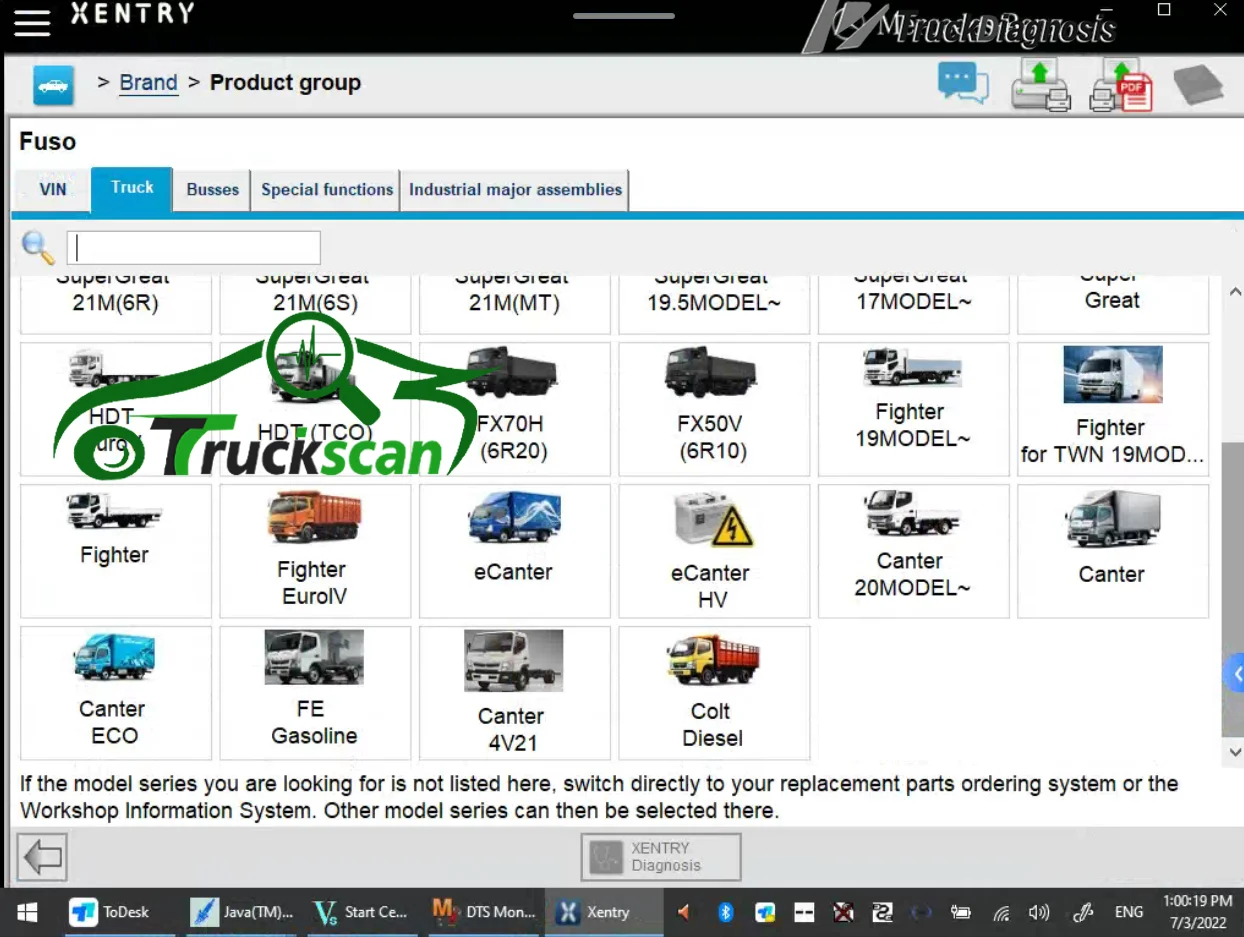Image resolution: width=1244 pixels, height=937 pixels.
Task: Click the magnifying glass search icon
Action: (x=38, y=247)
